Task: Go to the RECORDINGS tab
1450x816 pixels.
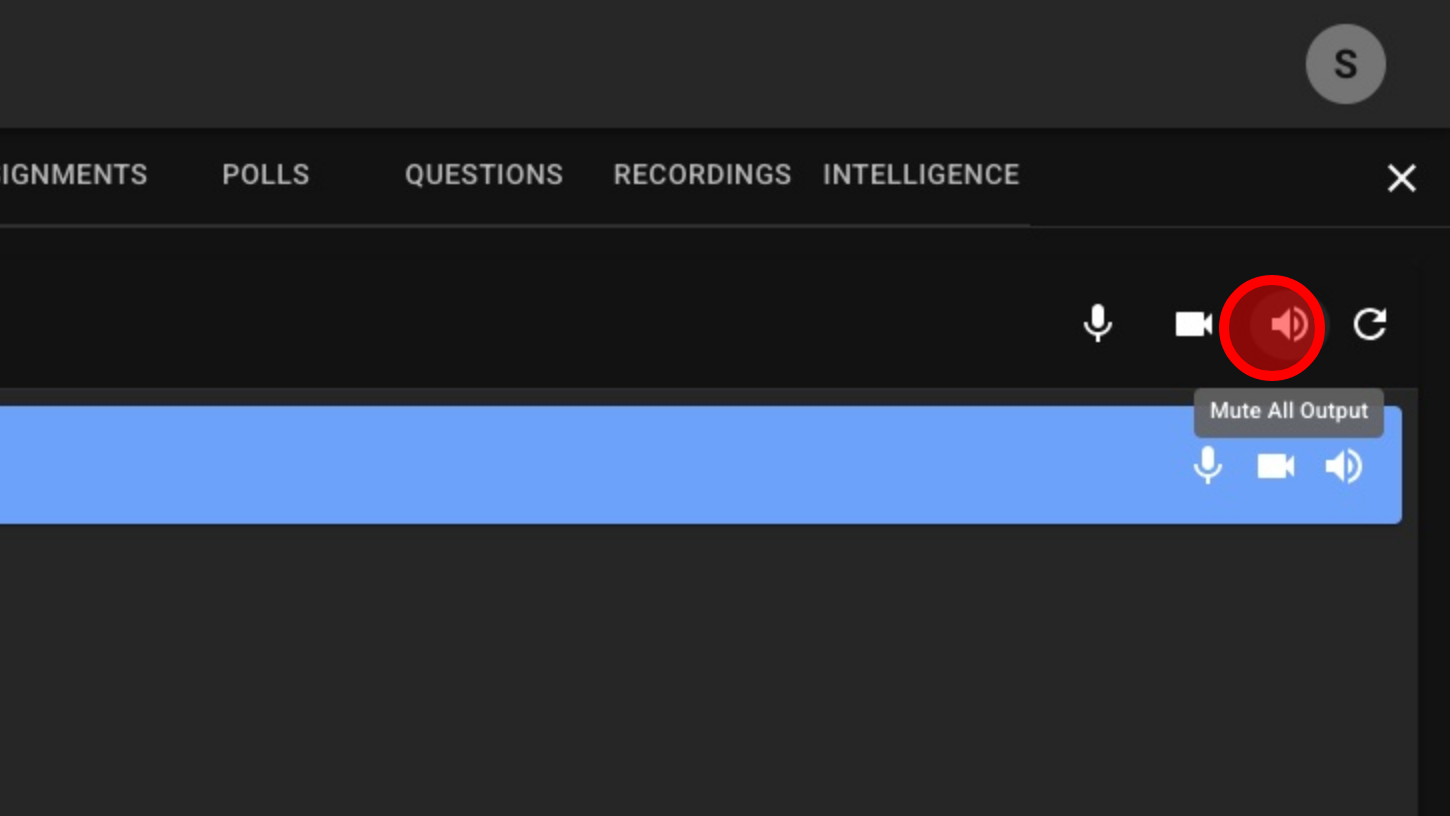Action: click(702, 175)
